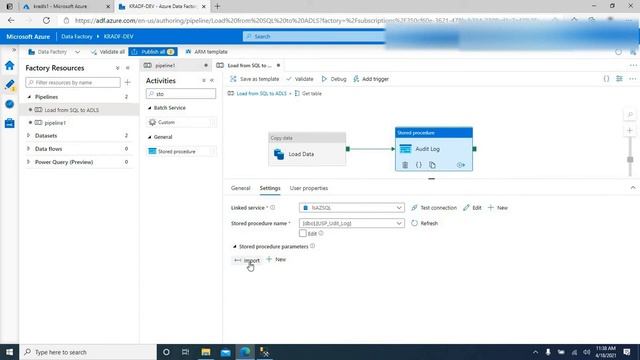Click New next to the linked service
The height and width of the screenshot is (360, 640).
point(498,208)
